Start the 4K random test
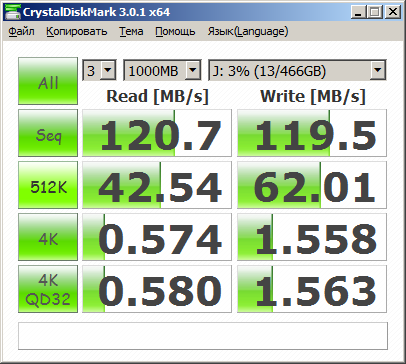The height and width of the screenshot is (364, 406). coord(48,237)
